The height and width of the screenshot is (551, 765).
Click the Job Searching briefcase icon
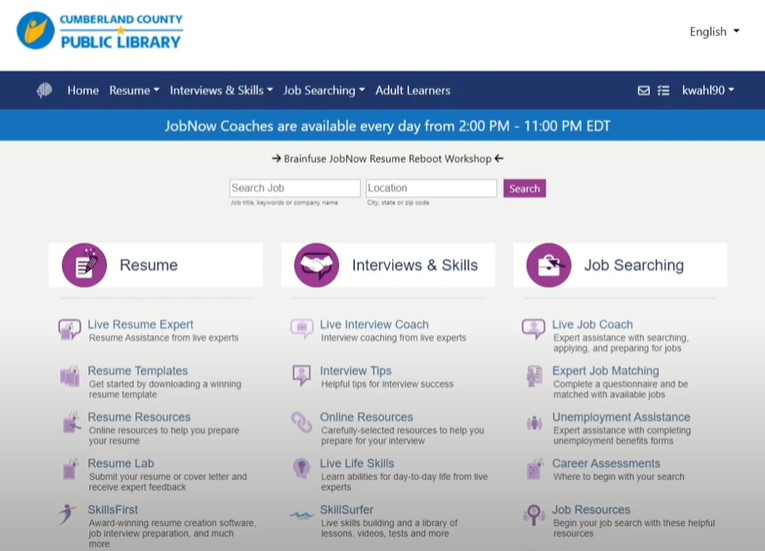point(549,265)
